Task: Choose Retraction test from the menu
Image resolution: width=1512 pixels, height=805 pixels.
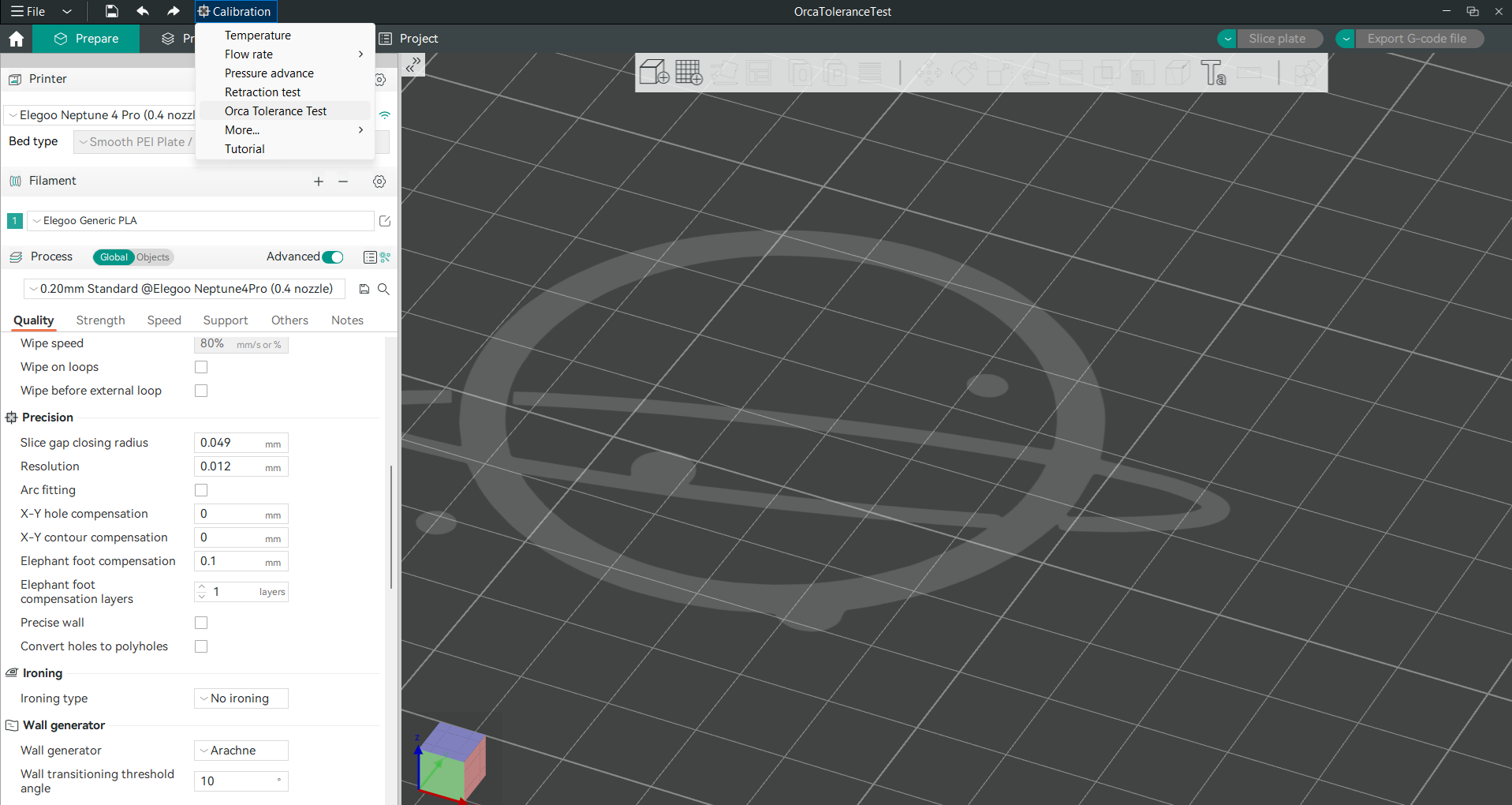Action: 285,92
